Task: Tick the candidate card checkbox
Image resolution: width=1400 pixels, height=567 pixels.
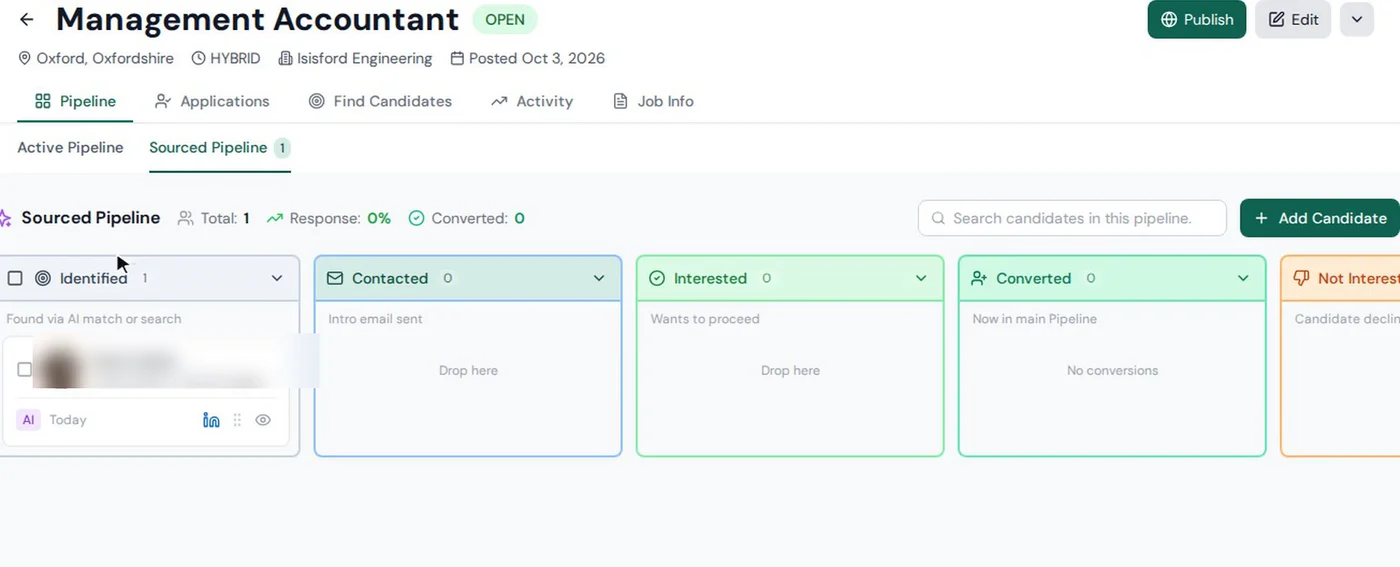Action: pos(25,369)
